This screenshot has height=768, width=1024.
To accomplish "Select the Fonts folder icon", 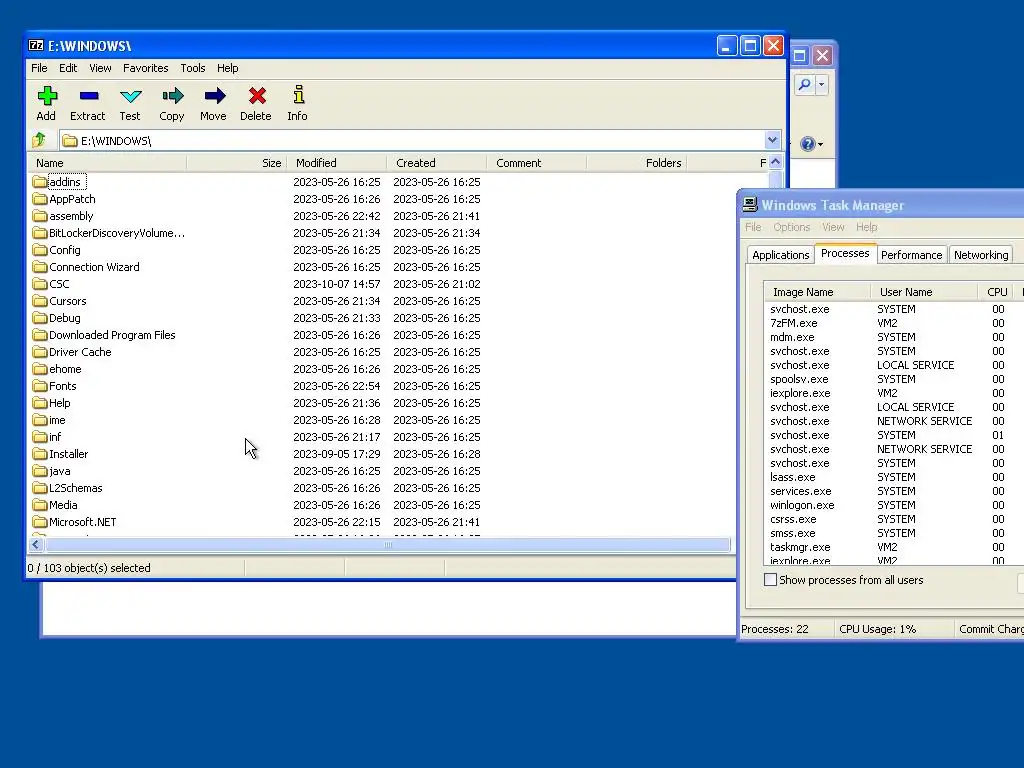I will 40,385.
